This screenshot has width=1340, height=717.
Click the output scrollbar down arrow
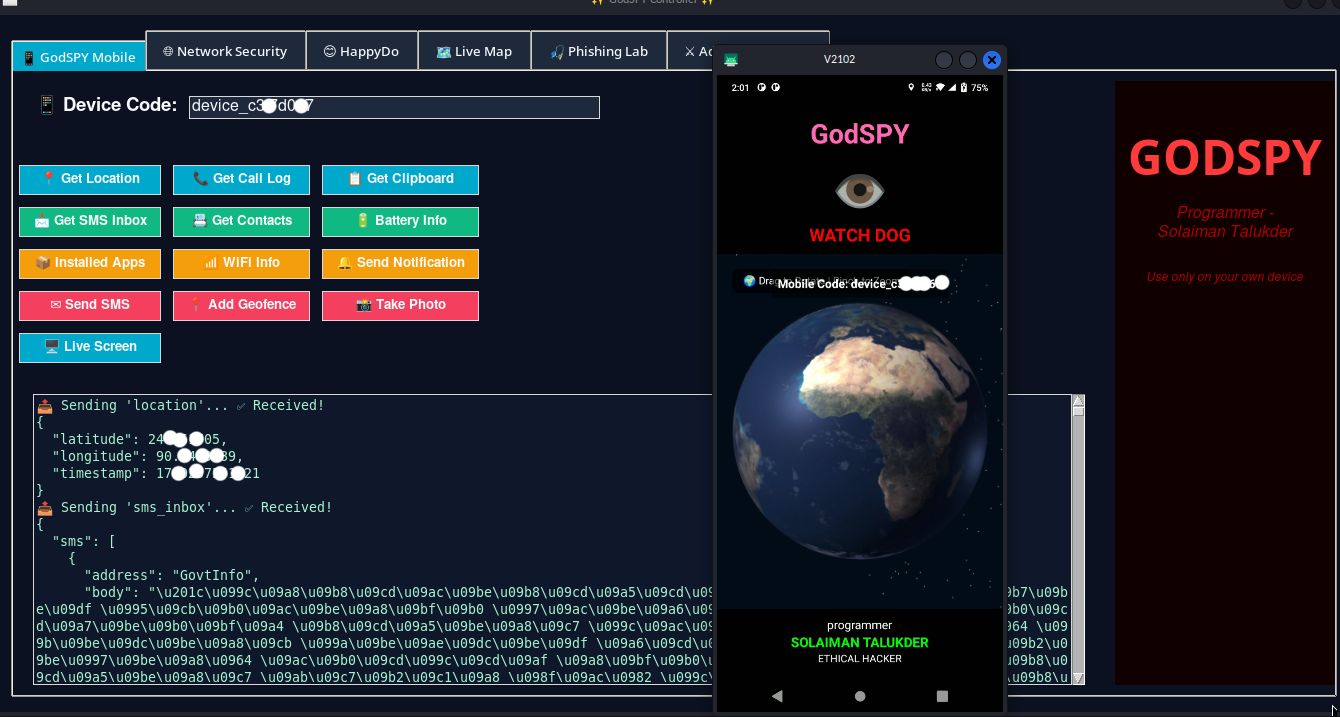point(1078,677)
